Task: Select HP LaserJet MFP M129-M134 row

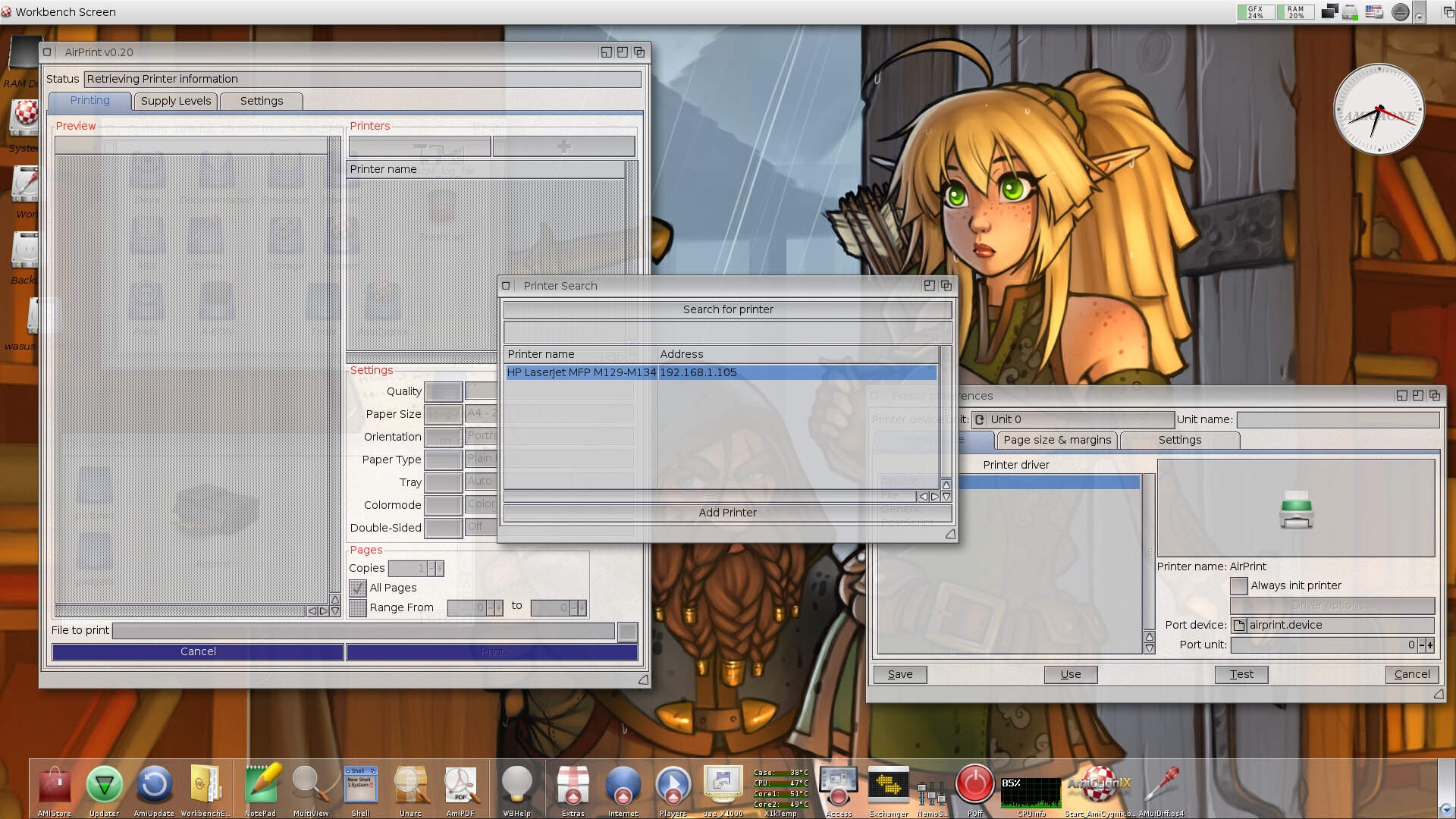Action: [721, 372]
